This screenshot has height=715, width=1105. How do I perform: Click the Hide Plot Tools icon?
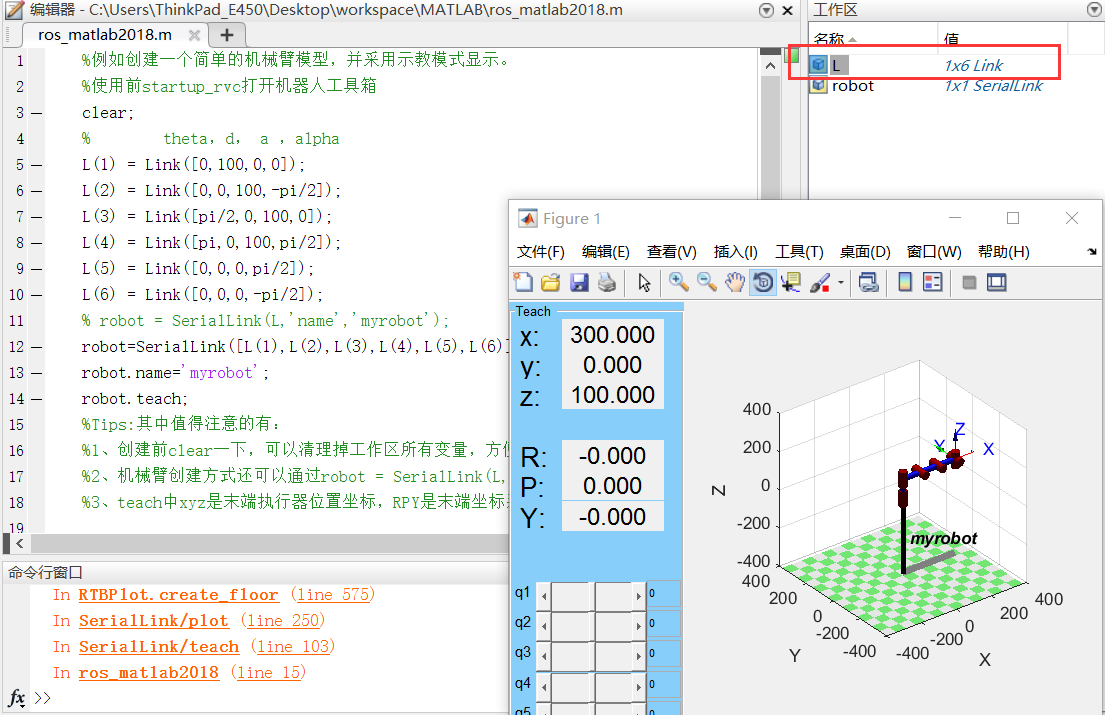coord(969,282)
